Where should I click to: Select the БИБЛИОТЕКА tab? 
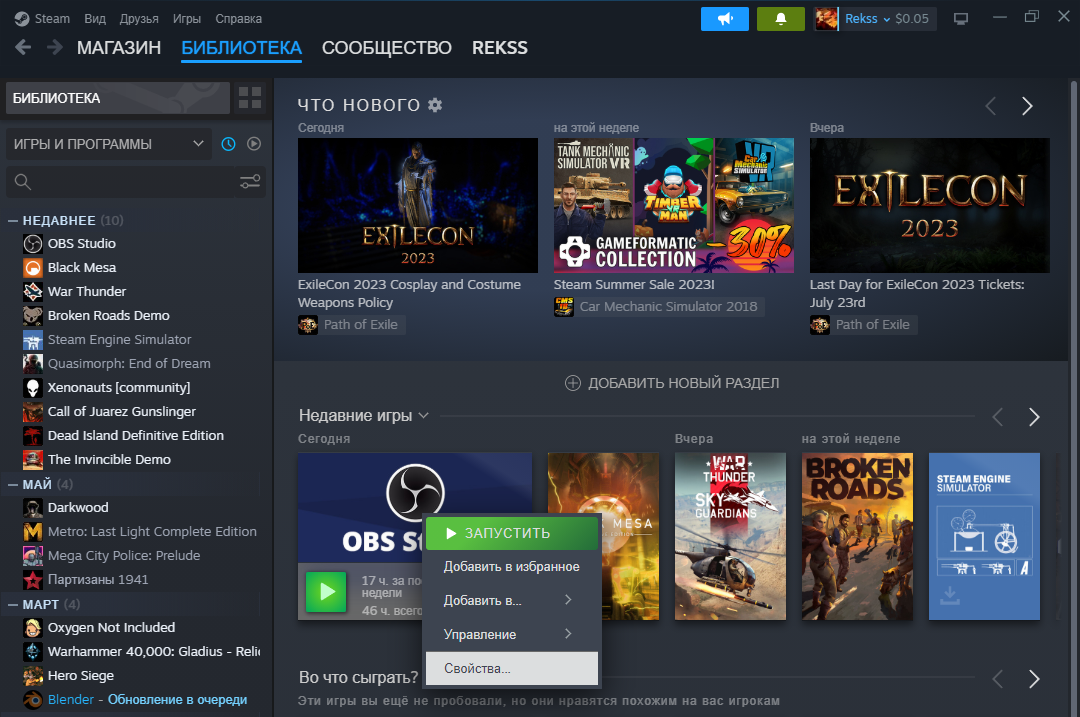click(x=241, y=48)
